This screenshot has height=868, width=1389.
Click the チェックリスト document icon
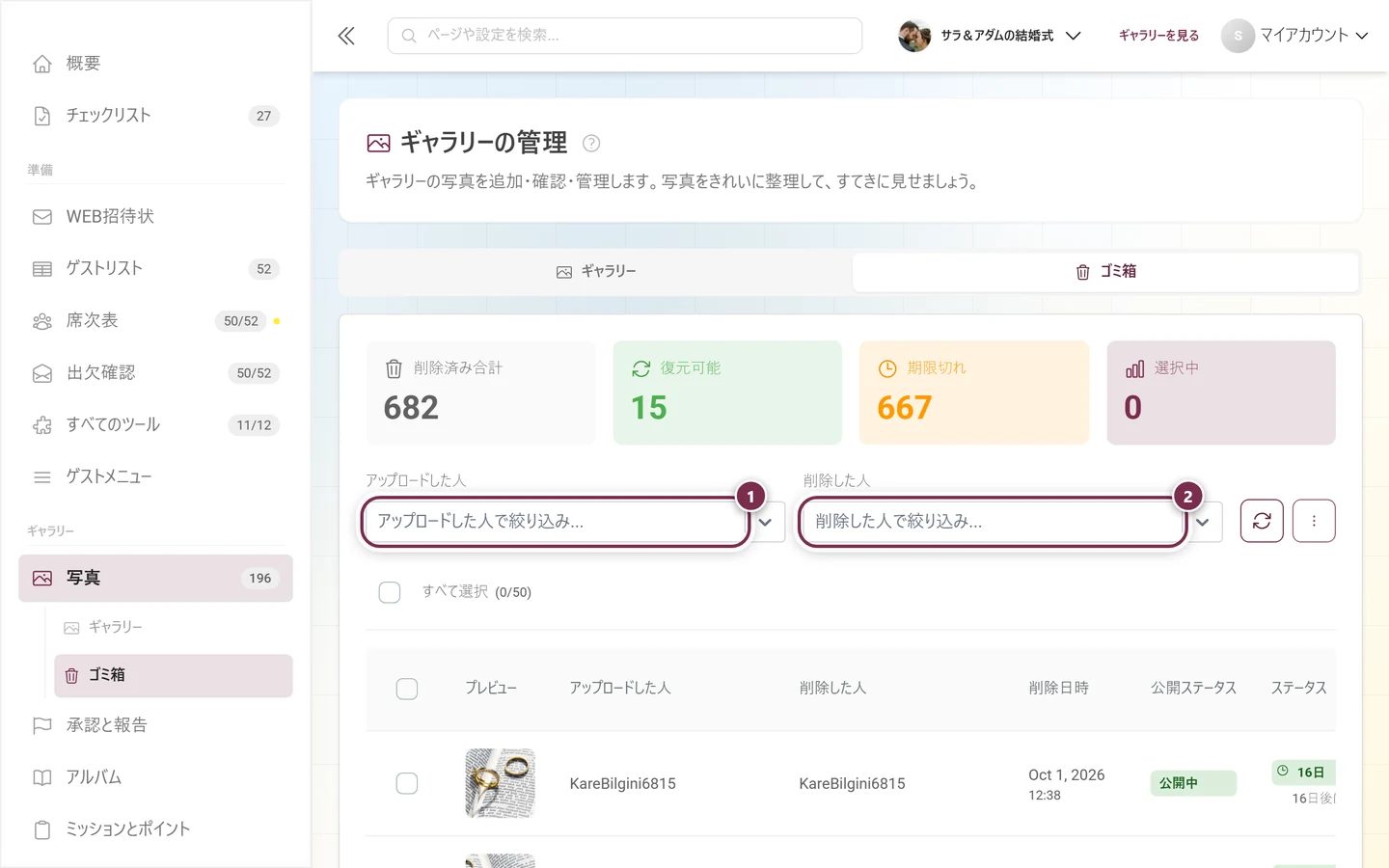coord(42,116)
